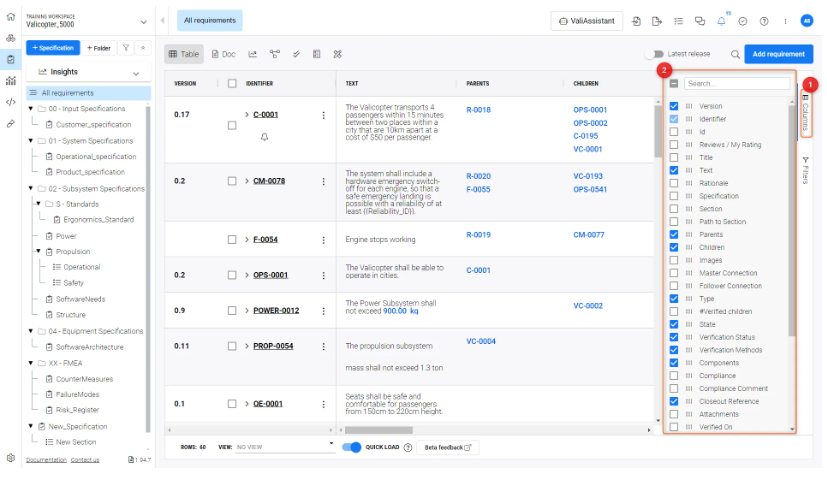The height and width of the screenshot is (478, 827).
Task: Open the help question mark icon
Action: click(x=764, y=21)
